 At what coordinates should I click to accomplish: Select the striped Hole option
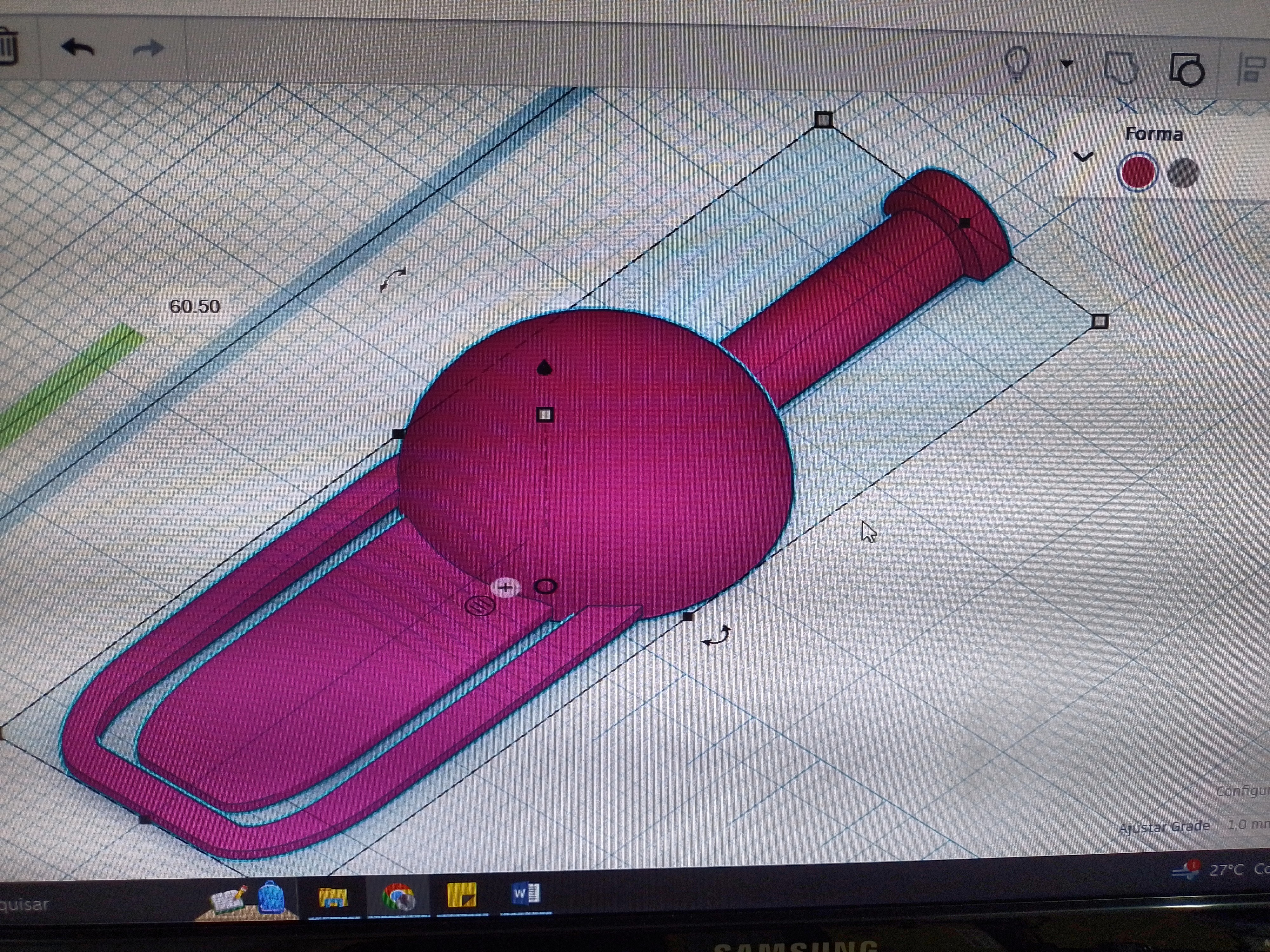click(x=1183, y=173)
